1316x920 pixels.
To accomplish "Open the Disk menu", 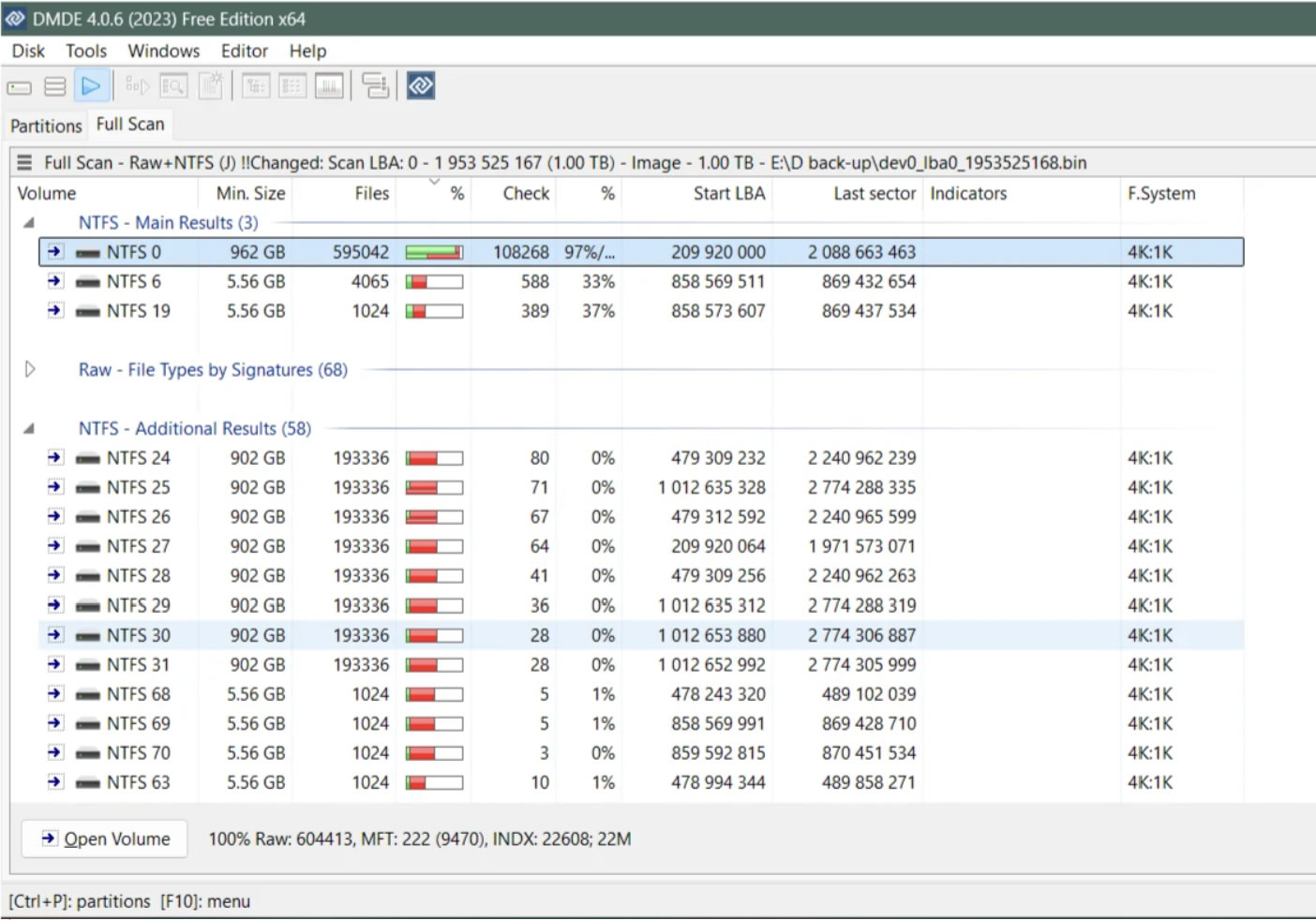I will 28,52.
